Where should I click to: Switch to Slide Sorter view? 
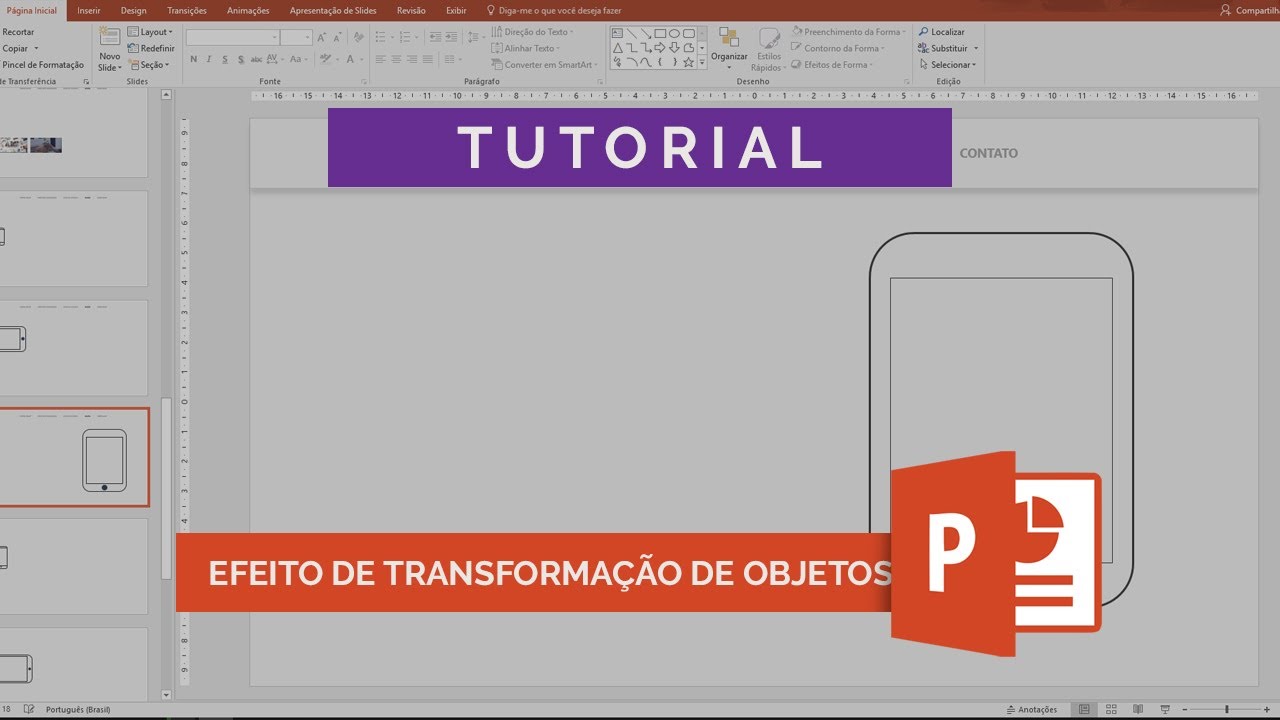tap(1113, 709)
